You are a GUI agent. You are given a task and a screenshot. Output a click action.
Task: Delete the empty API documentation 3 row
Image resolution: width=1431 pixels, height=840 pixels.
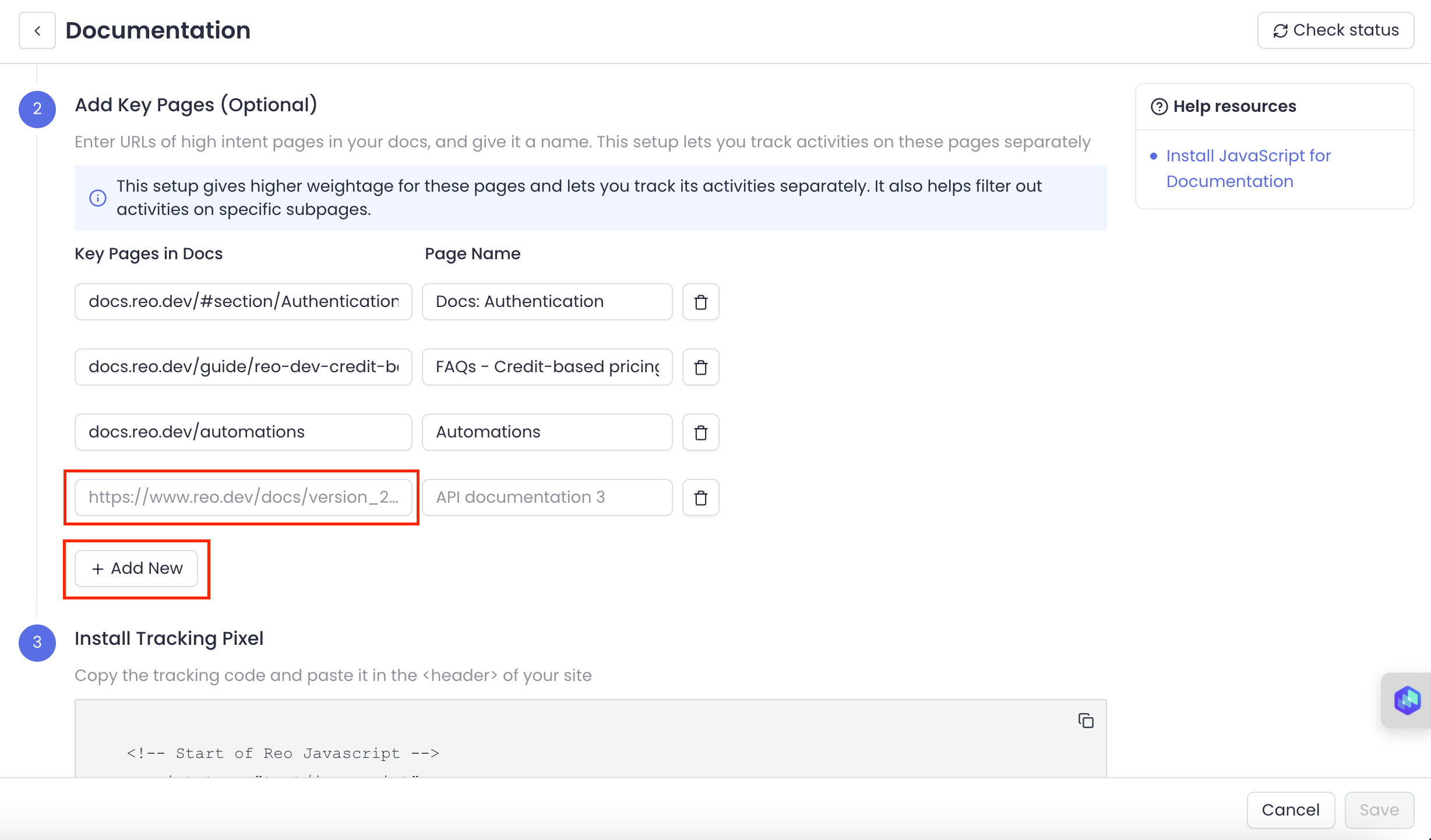tap(700, 497)
